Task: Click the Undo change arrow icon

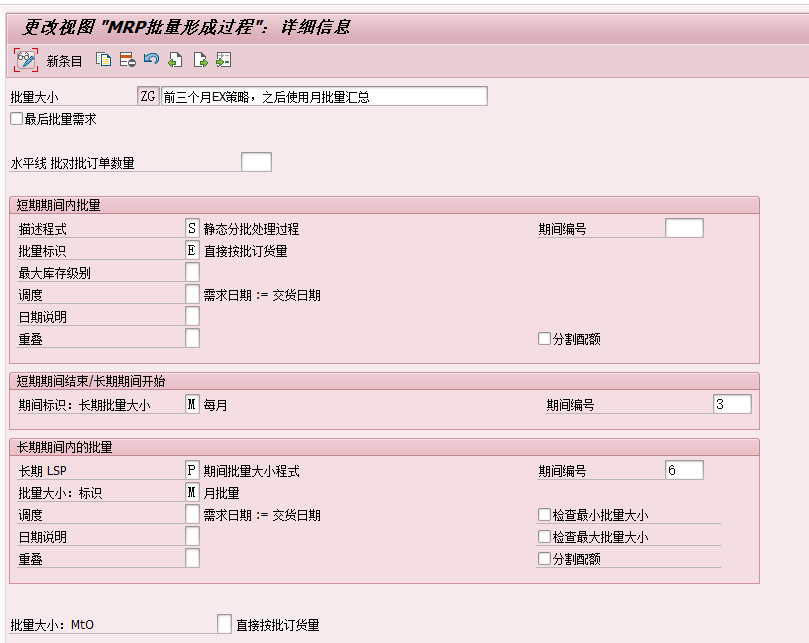Action: click(x=151, y=59)
